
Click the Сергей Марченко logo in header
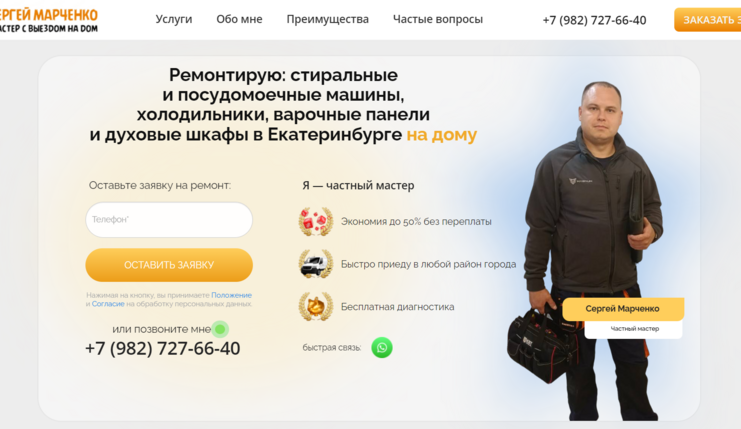click(49, 20)
